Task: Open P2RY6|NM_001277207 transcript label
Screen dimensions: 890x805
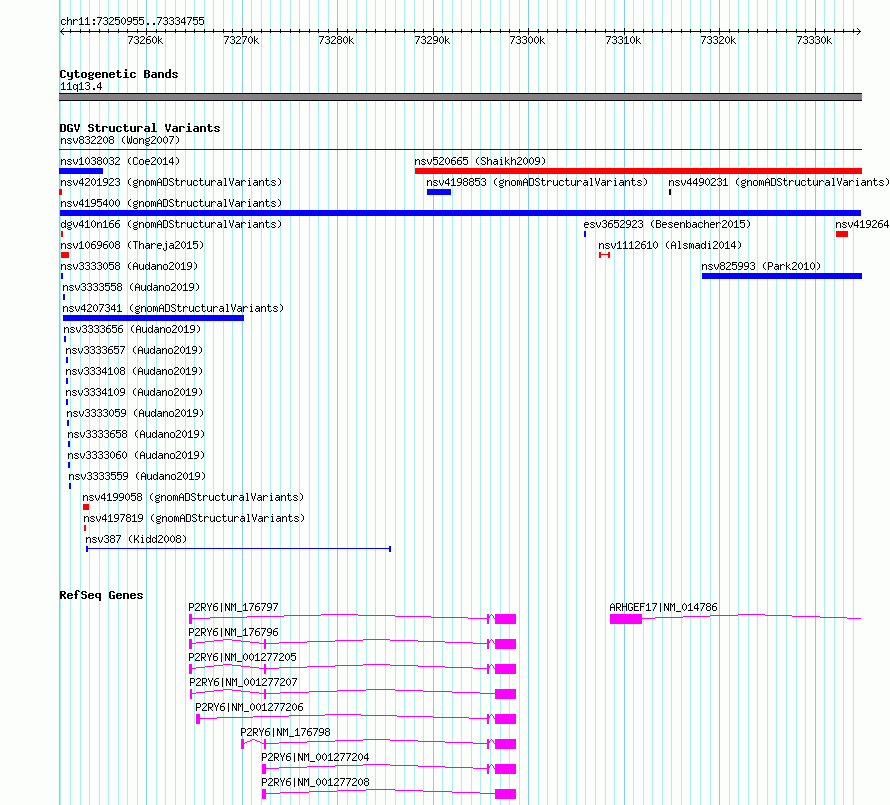Action: (244, 682)
